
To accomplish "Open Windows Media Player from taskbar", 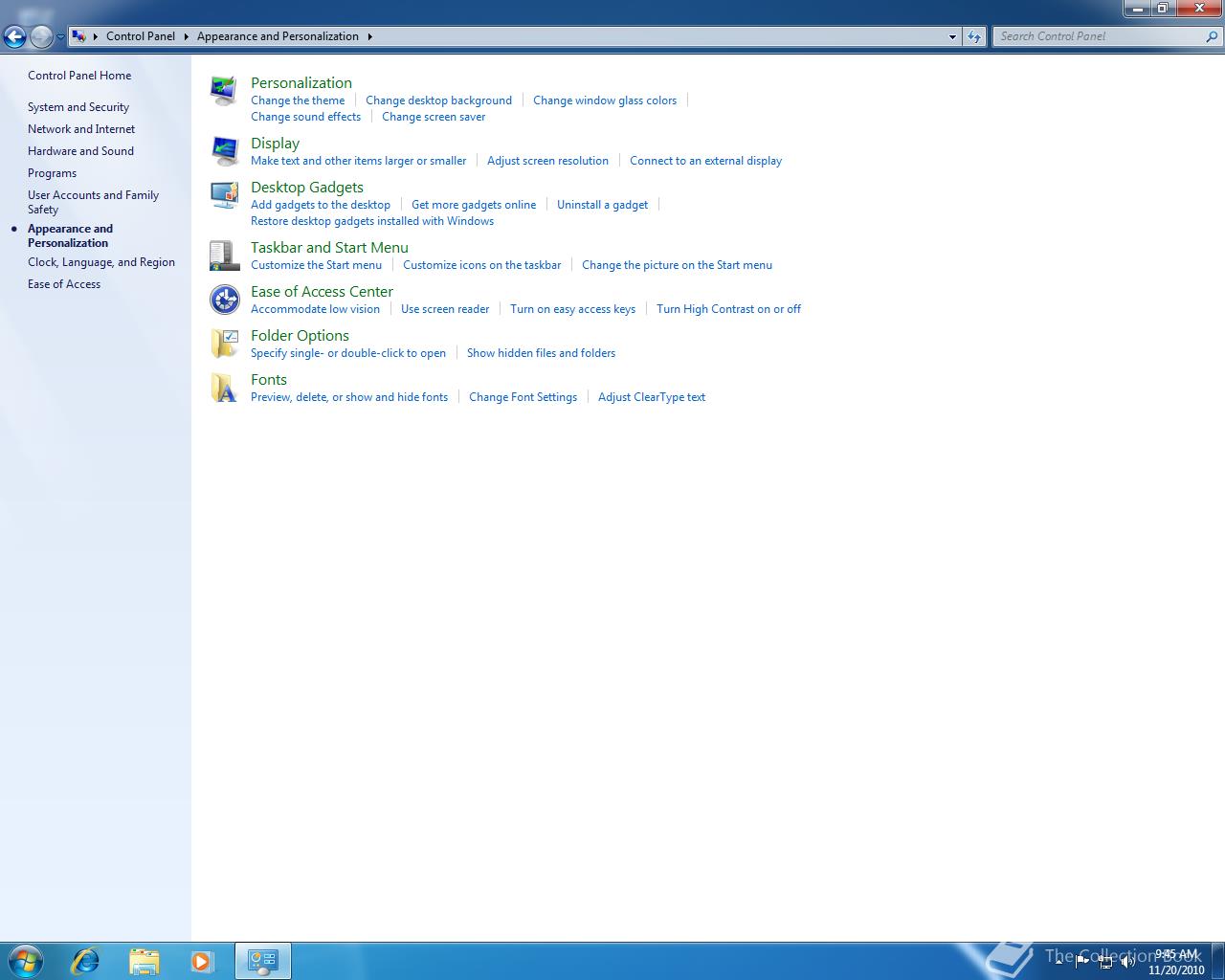I will 202,961.
